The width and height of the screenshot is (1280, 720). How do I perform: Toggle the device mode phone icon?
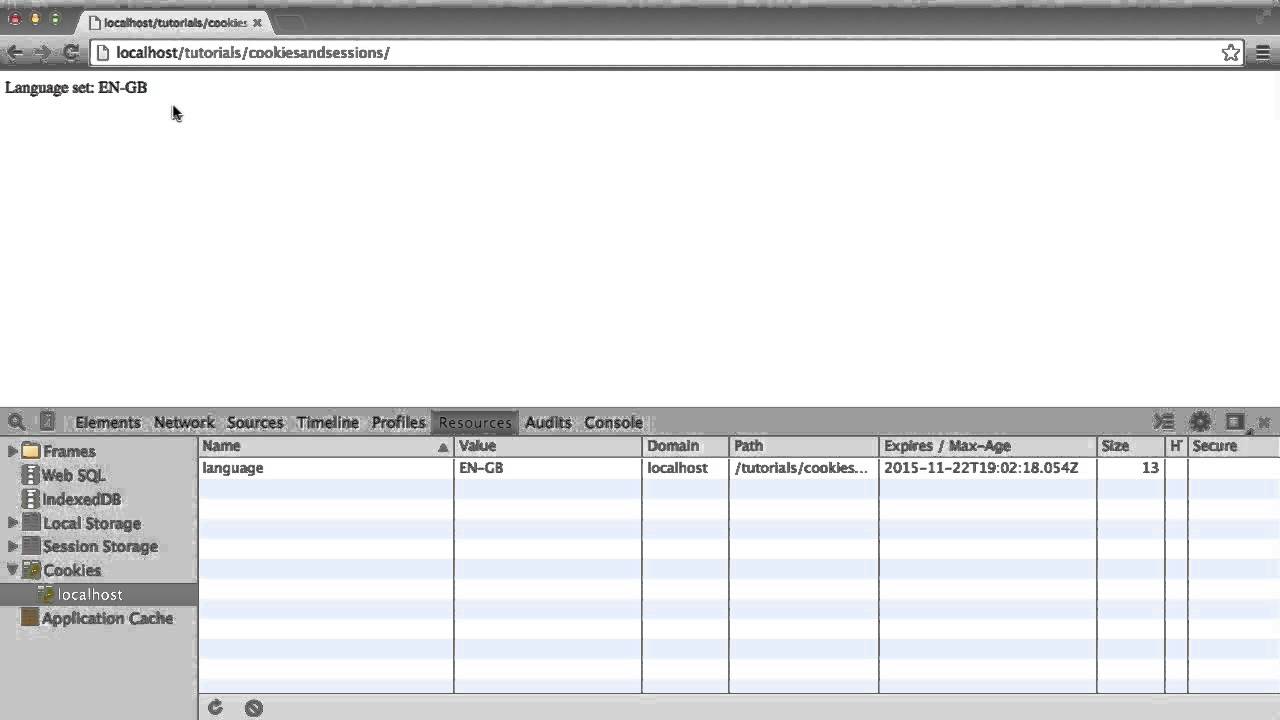47,422
